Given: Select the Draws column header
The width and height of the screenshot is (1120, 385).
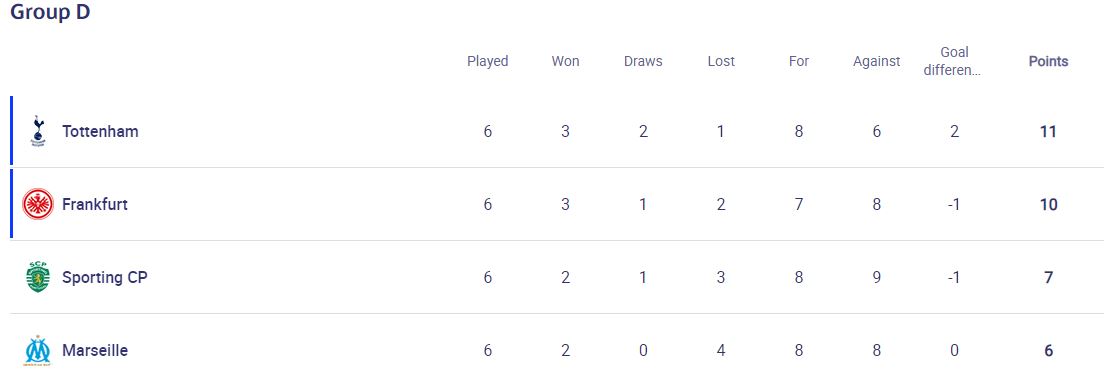Looking at the screenshot, I should click(643, 61).
